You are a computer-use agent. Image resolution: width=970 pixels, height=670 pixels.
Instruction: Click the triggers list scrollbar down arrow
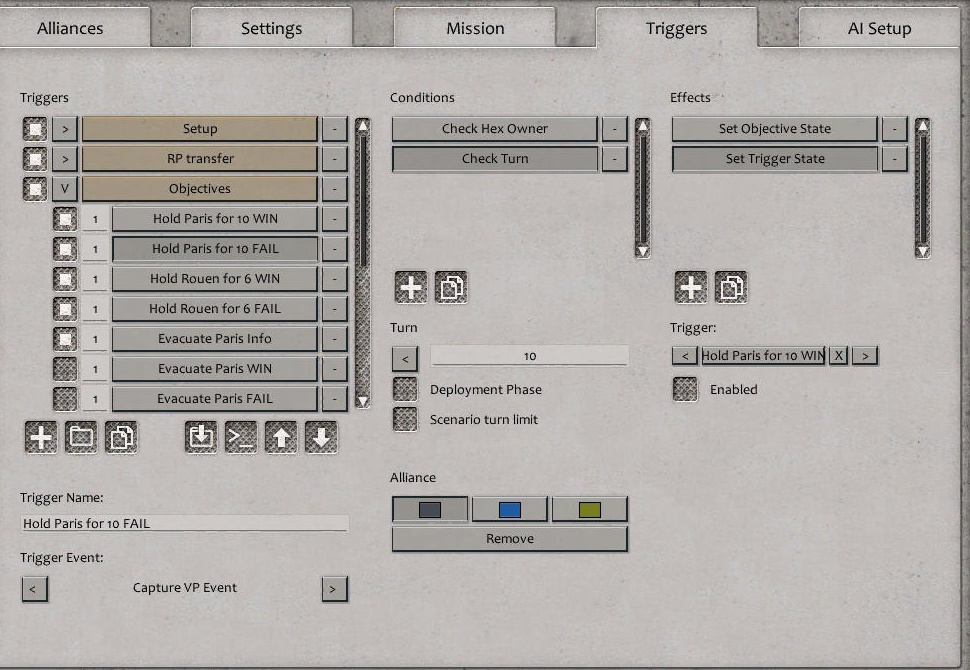363,402
